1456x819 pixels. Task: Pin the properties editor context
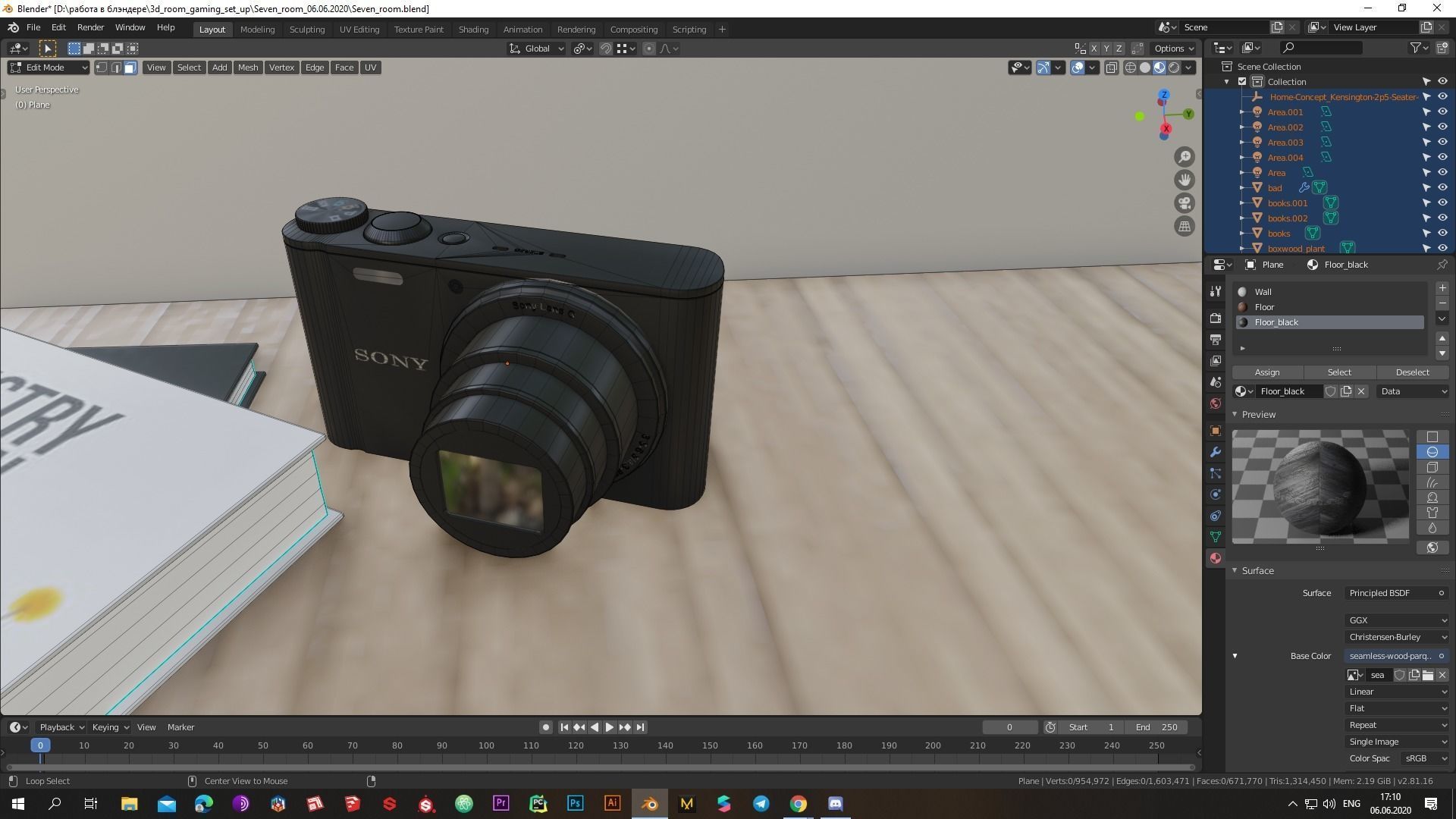1442,265
